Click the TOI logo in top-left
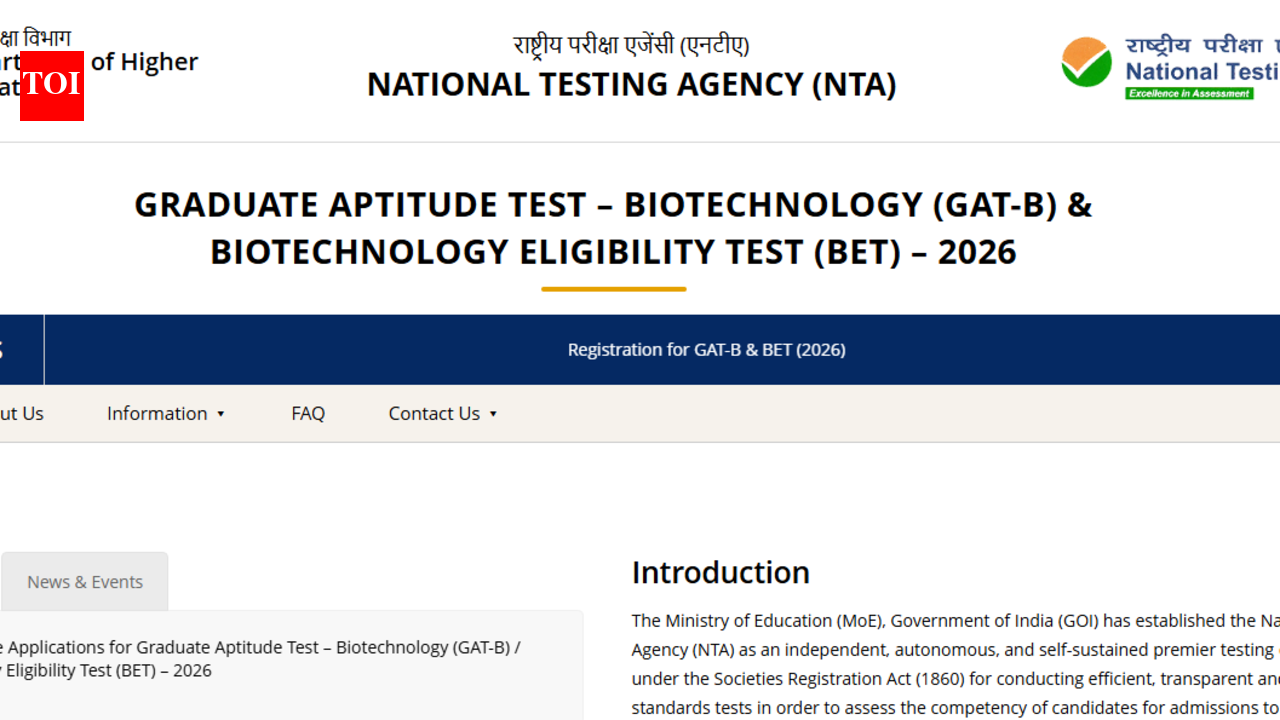The image size is (1280, 720). [x=51, y=87]
